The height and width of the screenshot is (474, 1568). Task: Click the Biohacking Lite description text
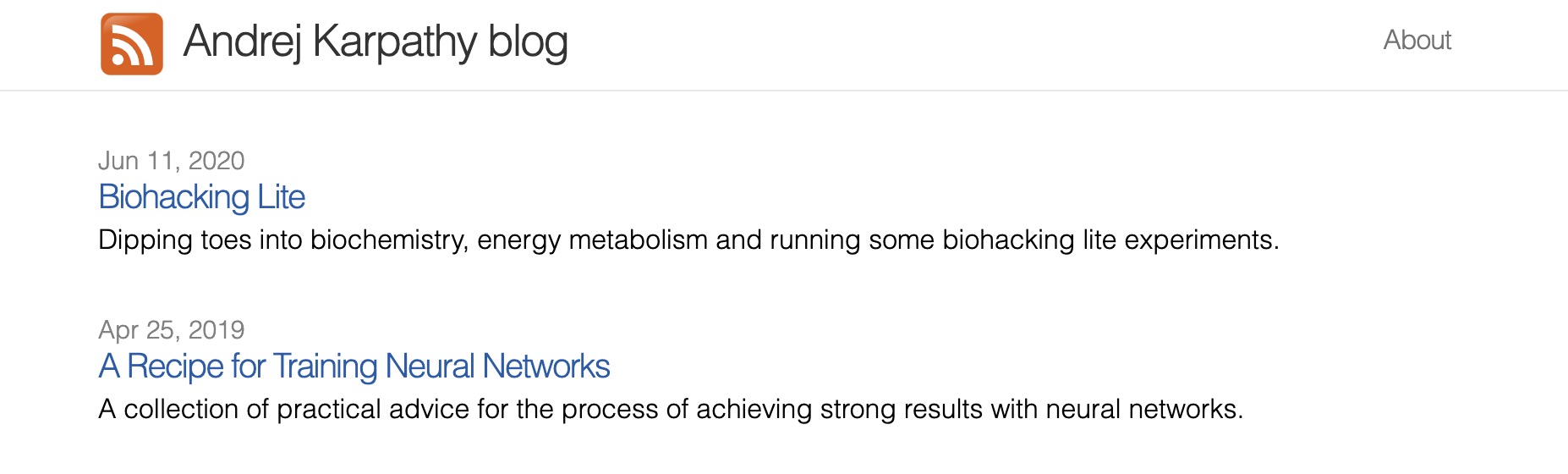coord(688,240)
